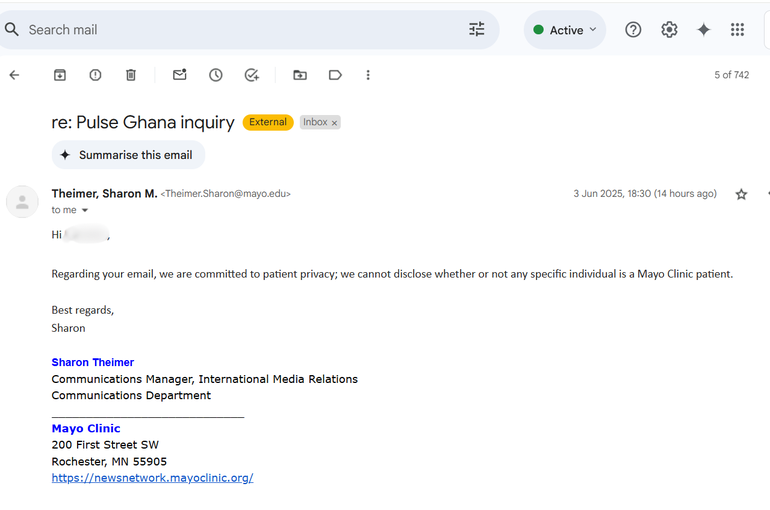Viewport: 770px width, 510px height.
Task: Open the Move to folder icon
Action: 300,75
